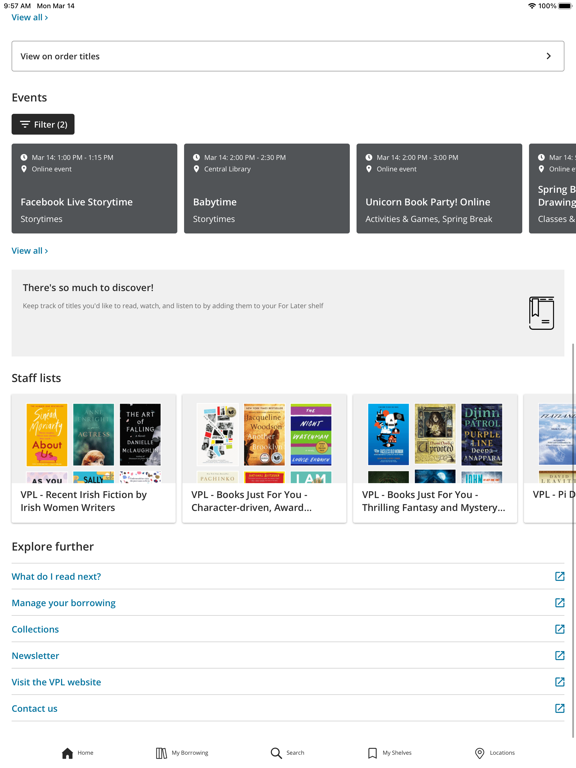This screenshot has height=768, width=576.
Task: Tap the clock icon on Unicorn Book Party card
Action: (x=369, y=157)
